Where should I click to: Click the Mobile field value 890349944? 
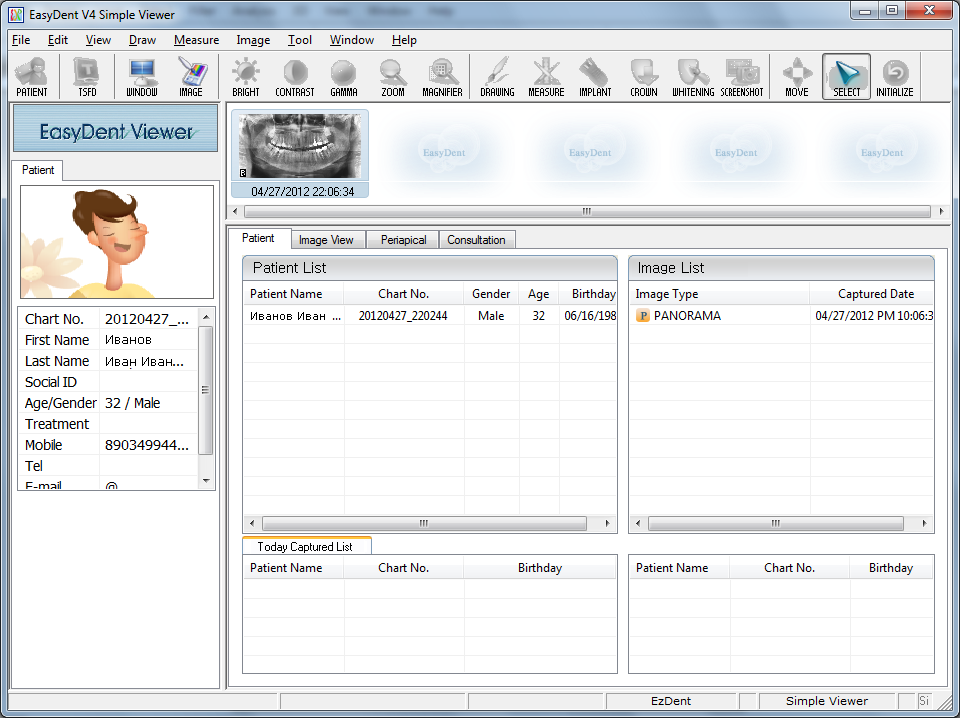(x=147, y=445)
